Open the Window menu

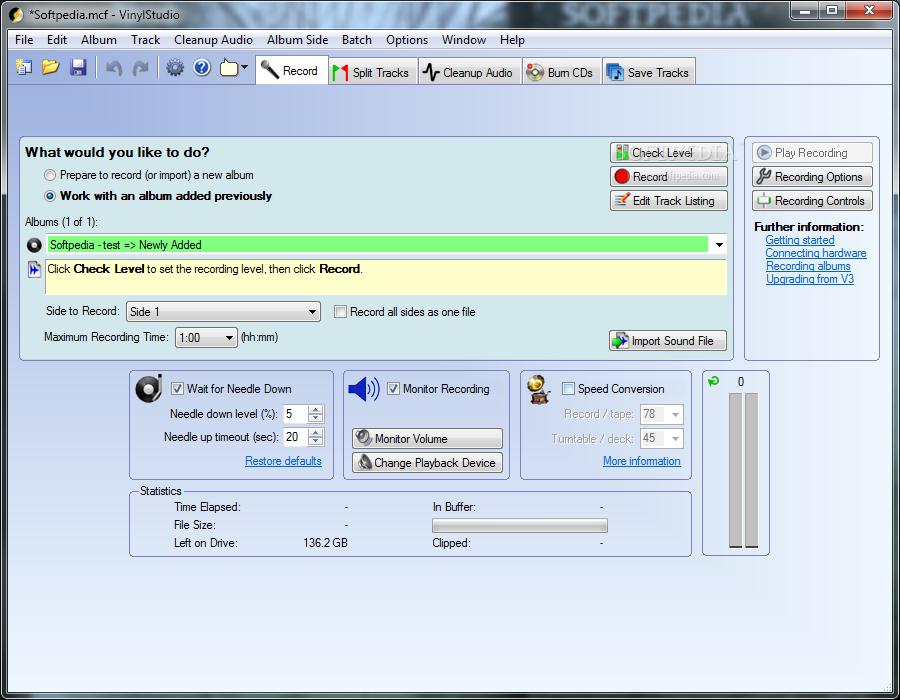(464, 40)
